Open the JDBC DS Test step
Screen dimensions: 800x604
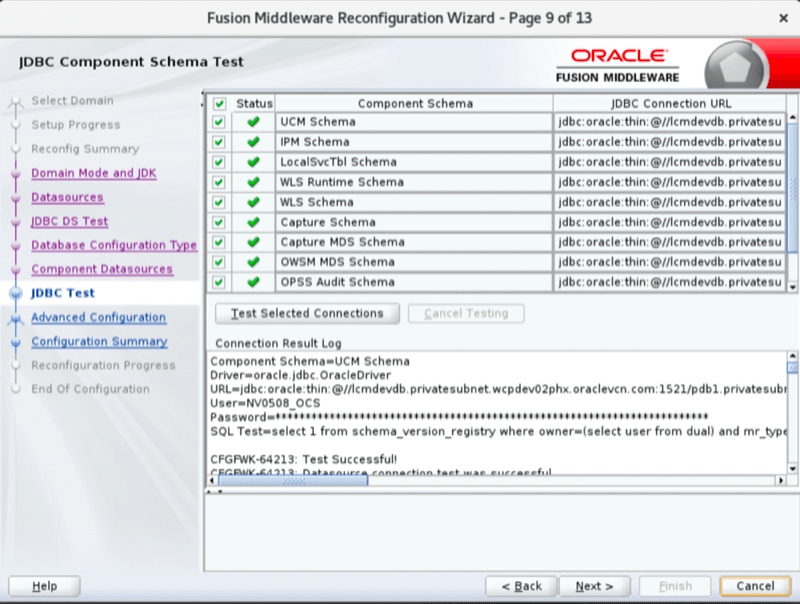click(x=70, y=221)
